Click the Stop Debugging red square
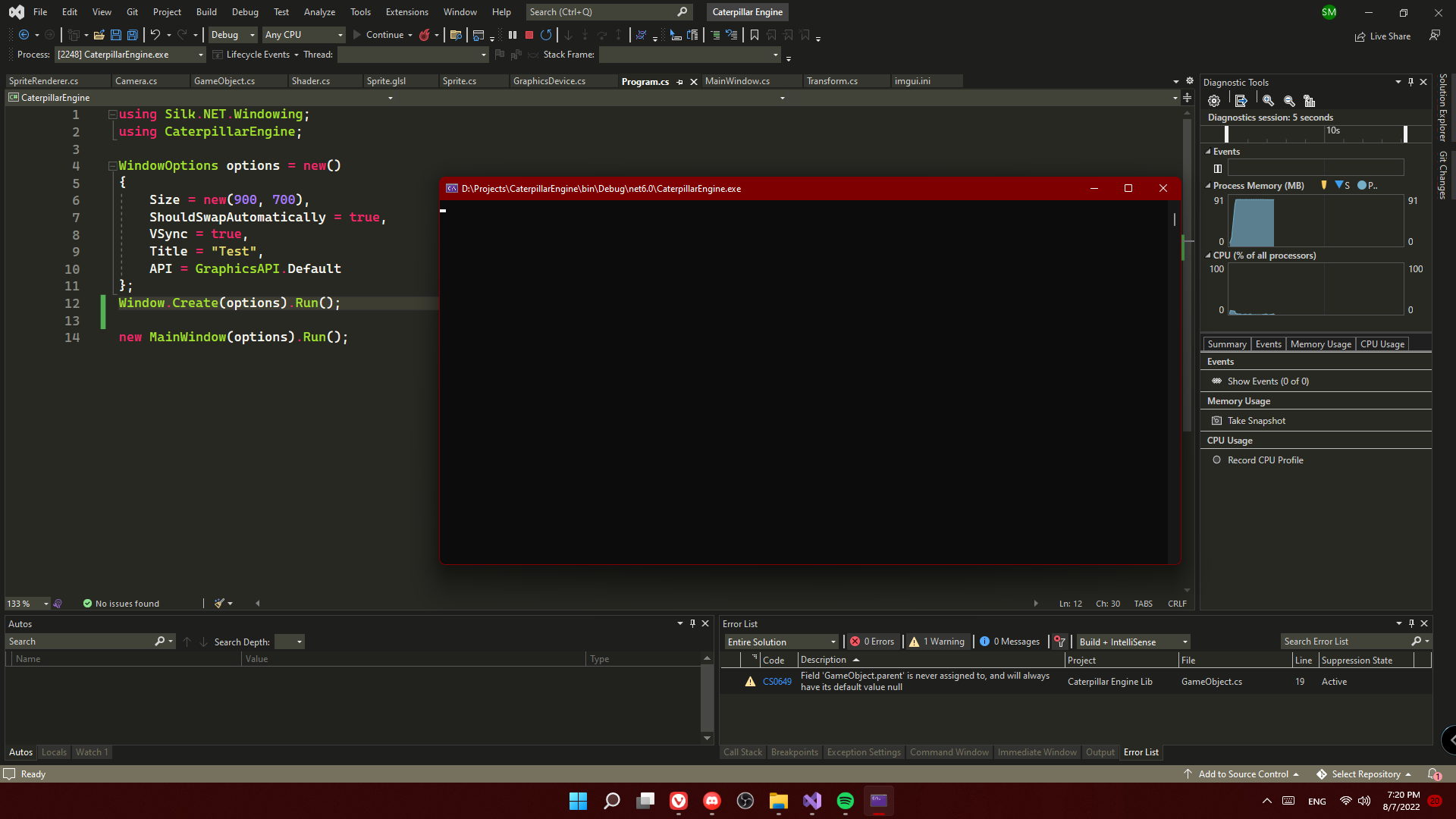 [529, 35]
